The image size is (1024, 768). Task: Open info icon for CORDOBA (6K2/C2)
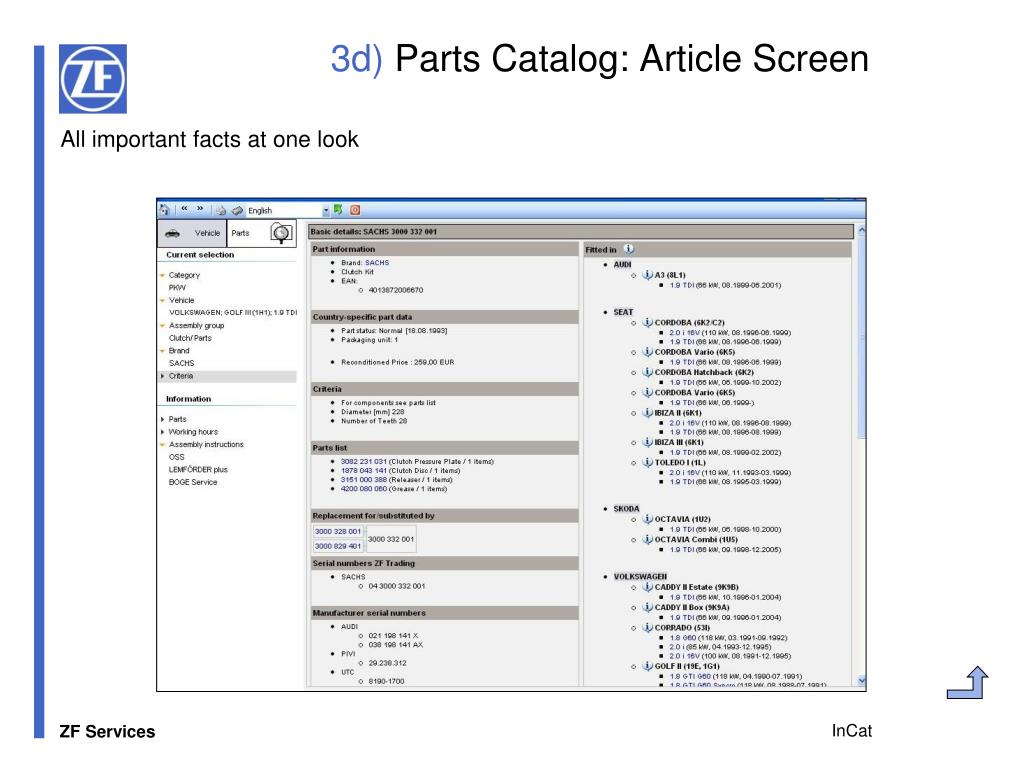tap(647, 322)
